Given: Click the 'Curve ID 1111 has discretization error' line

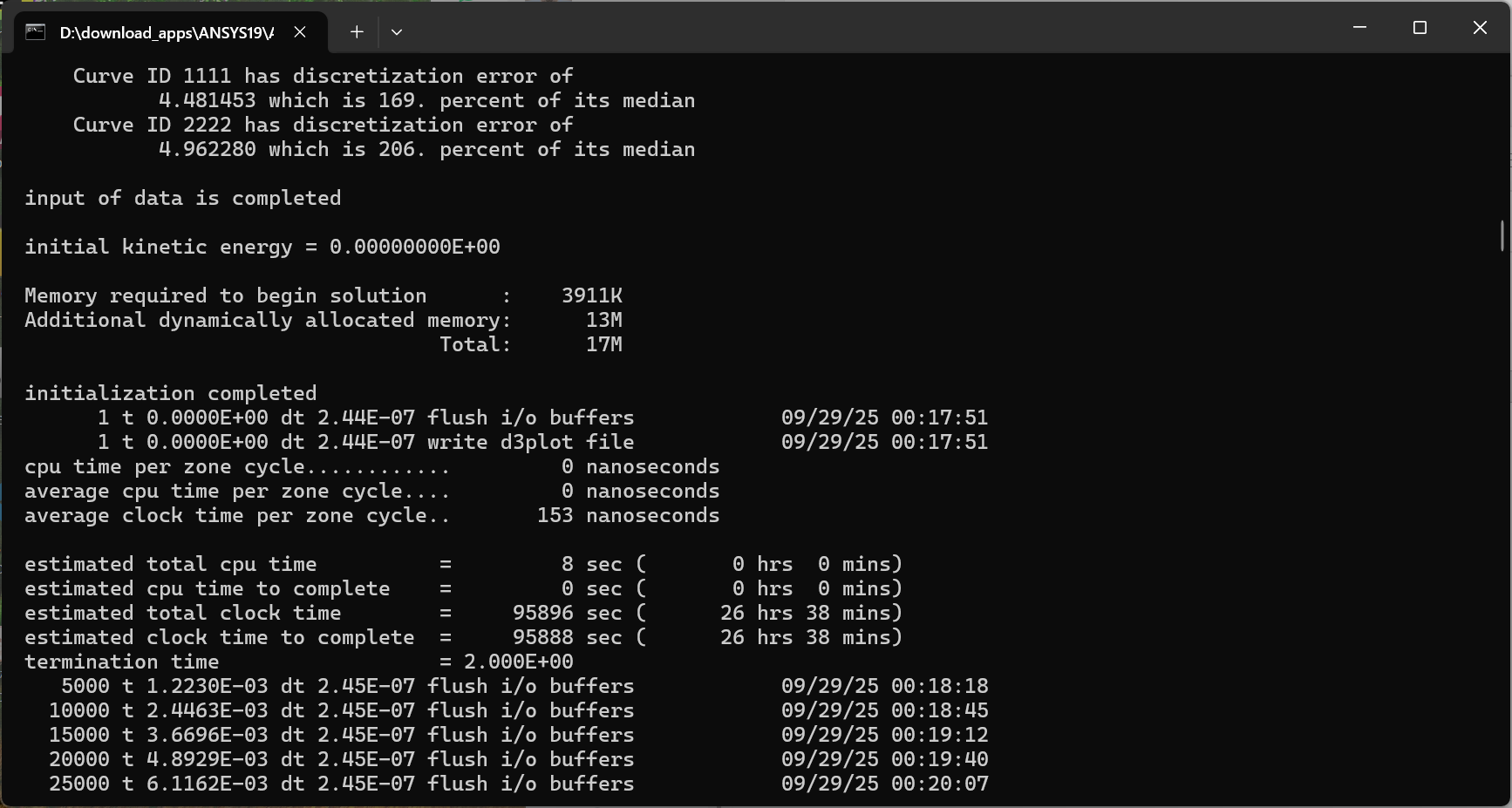Looking at the screenshot, I should point(323,76).
